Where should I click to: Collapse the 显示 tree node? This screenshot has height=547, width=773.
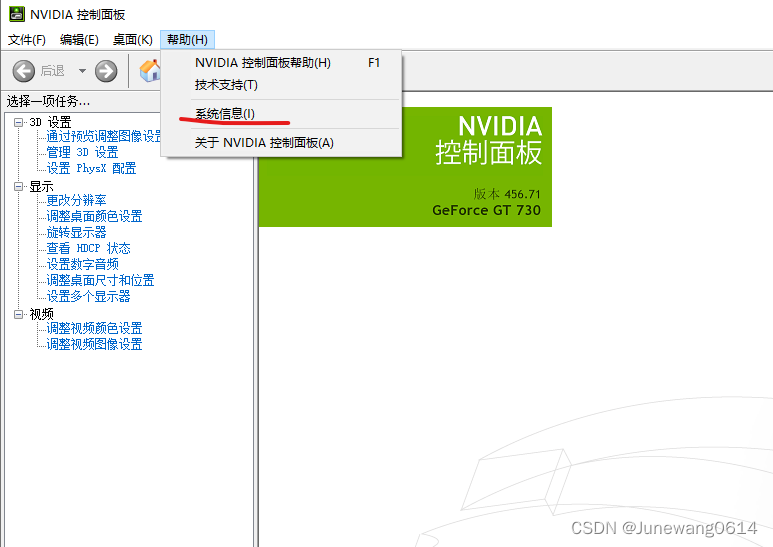click(19, 186)
